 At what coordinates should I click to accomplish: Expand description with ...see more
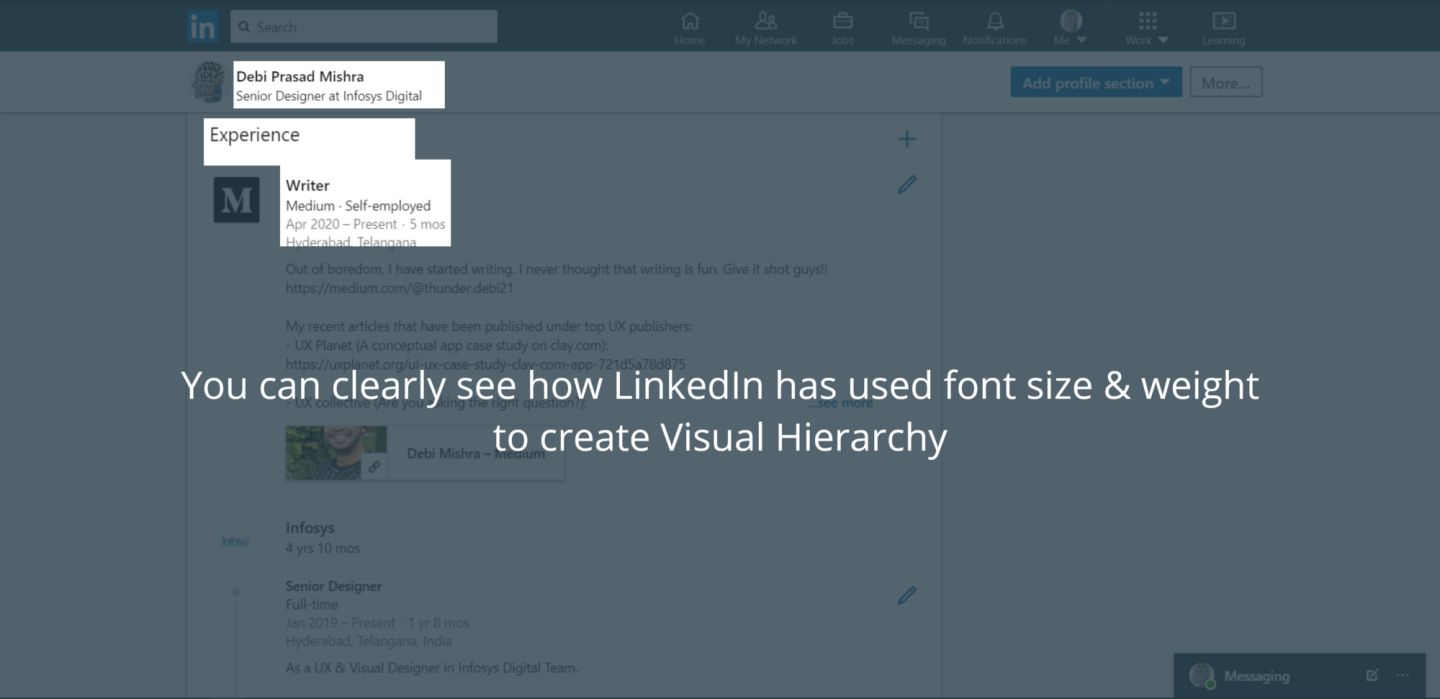[x=841, y=402]
